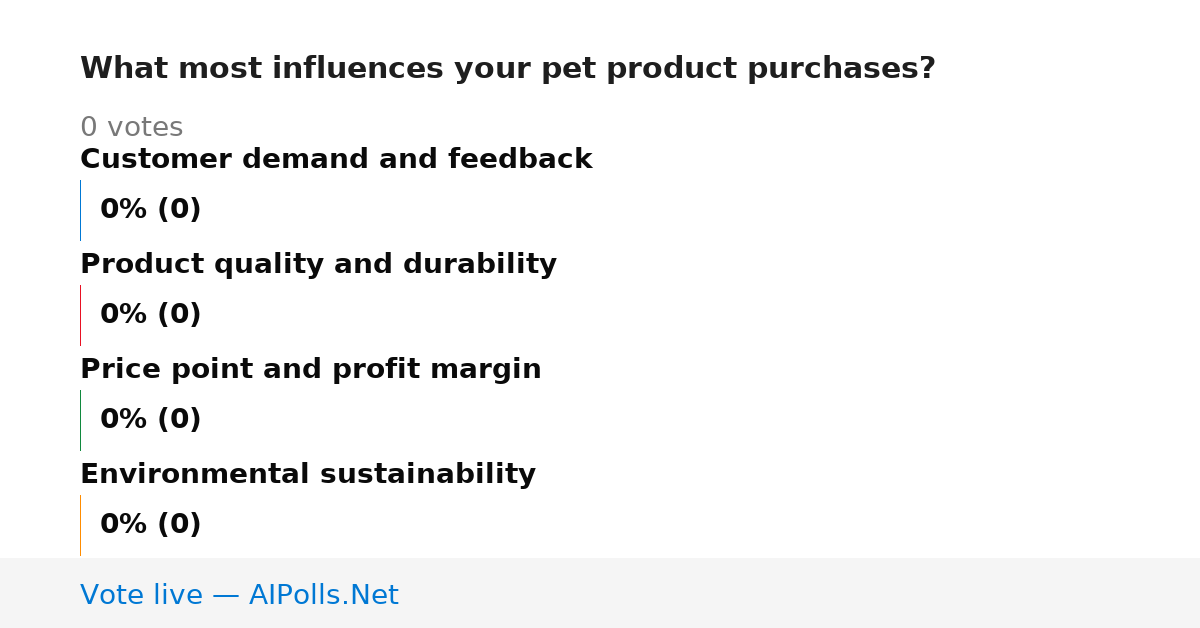This screenshot has width=1200, height=628.
Task: Select the Customer demand and feedback option
Action: tap(336, 159)
